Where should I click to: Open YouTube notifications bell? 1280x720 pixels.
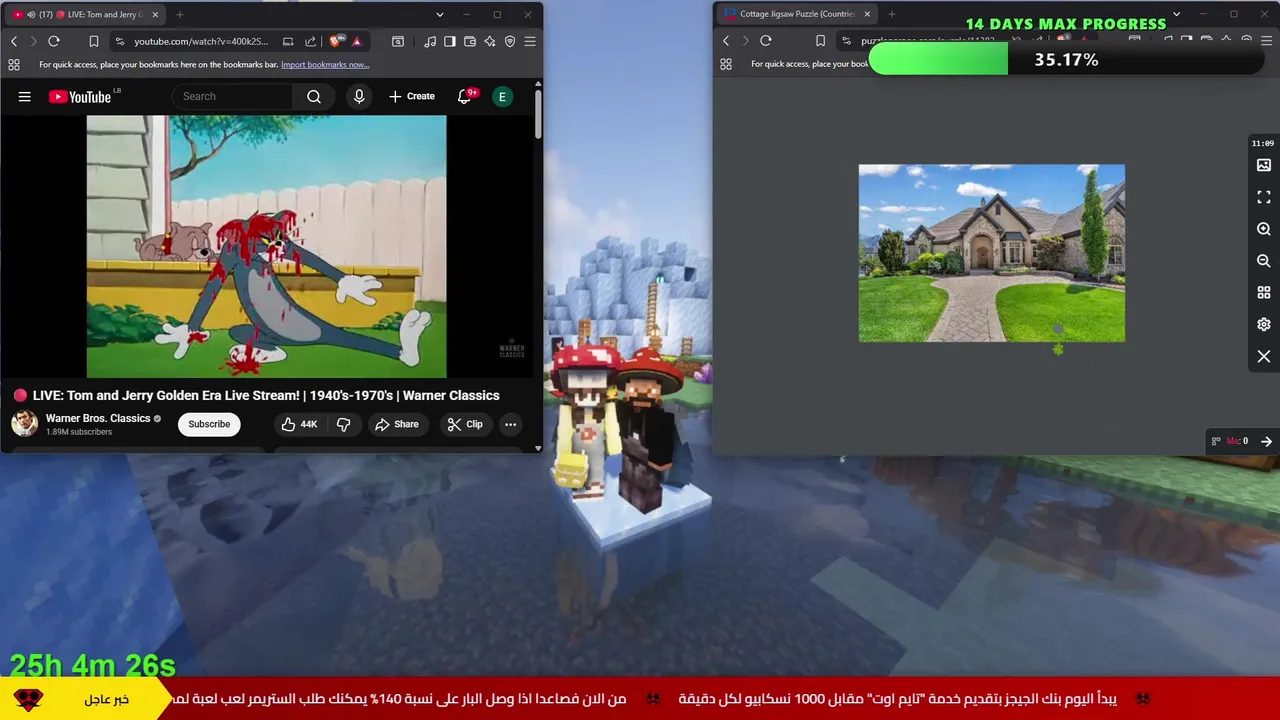point(464,96)
